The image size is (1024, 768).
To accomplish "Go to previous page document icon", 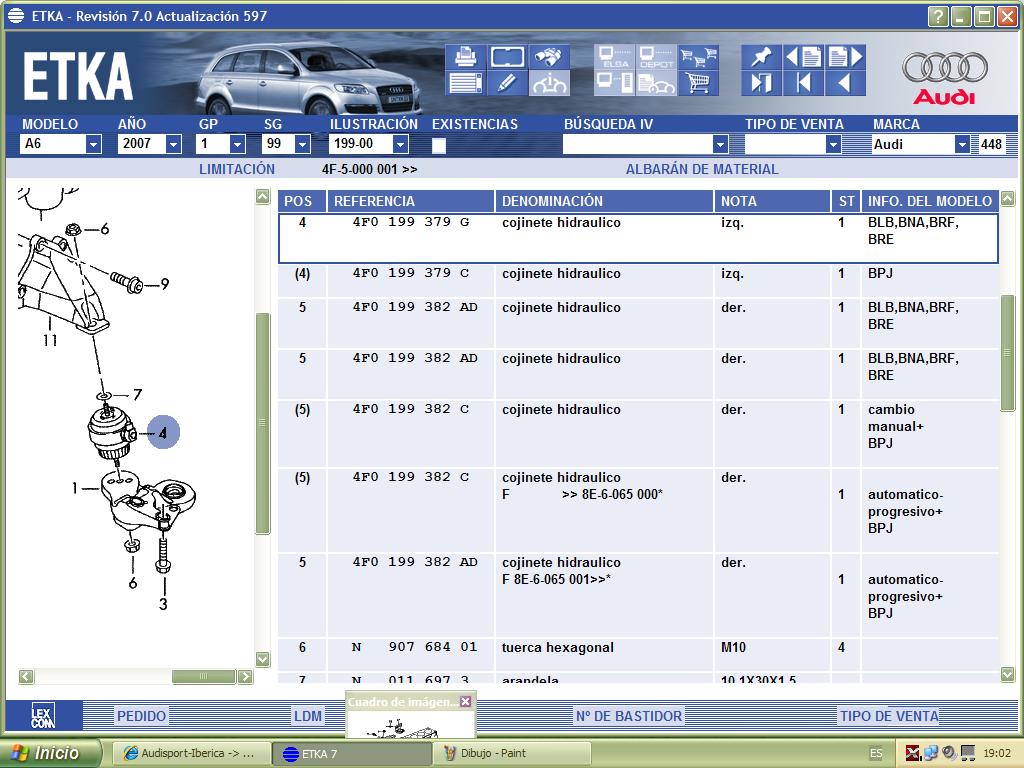I will pyautogui.click(x=803, y=57).
